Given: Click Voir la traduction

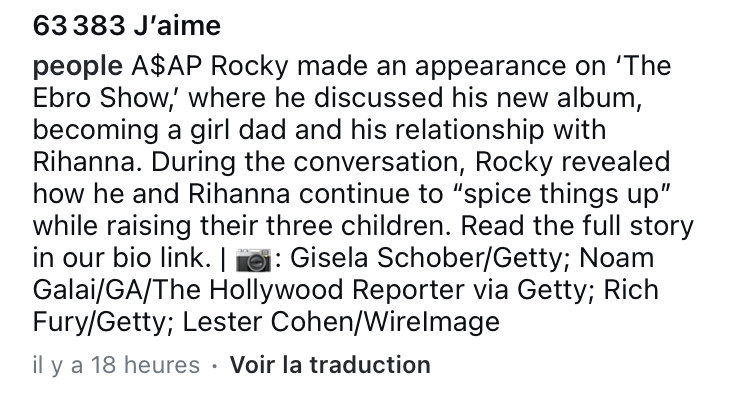Looking at the screenshot, I should tap(330, 365).
